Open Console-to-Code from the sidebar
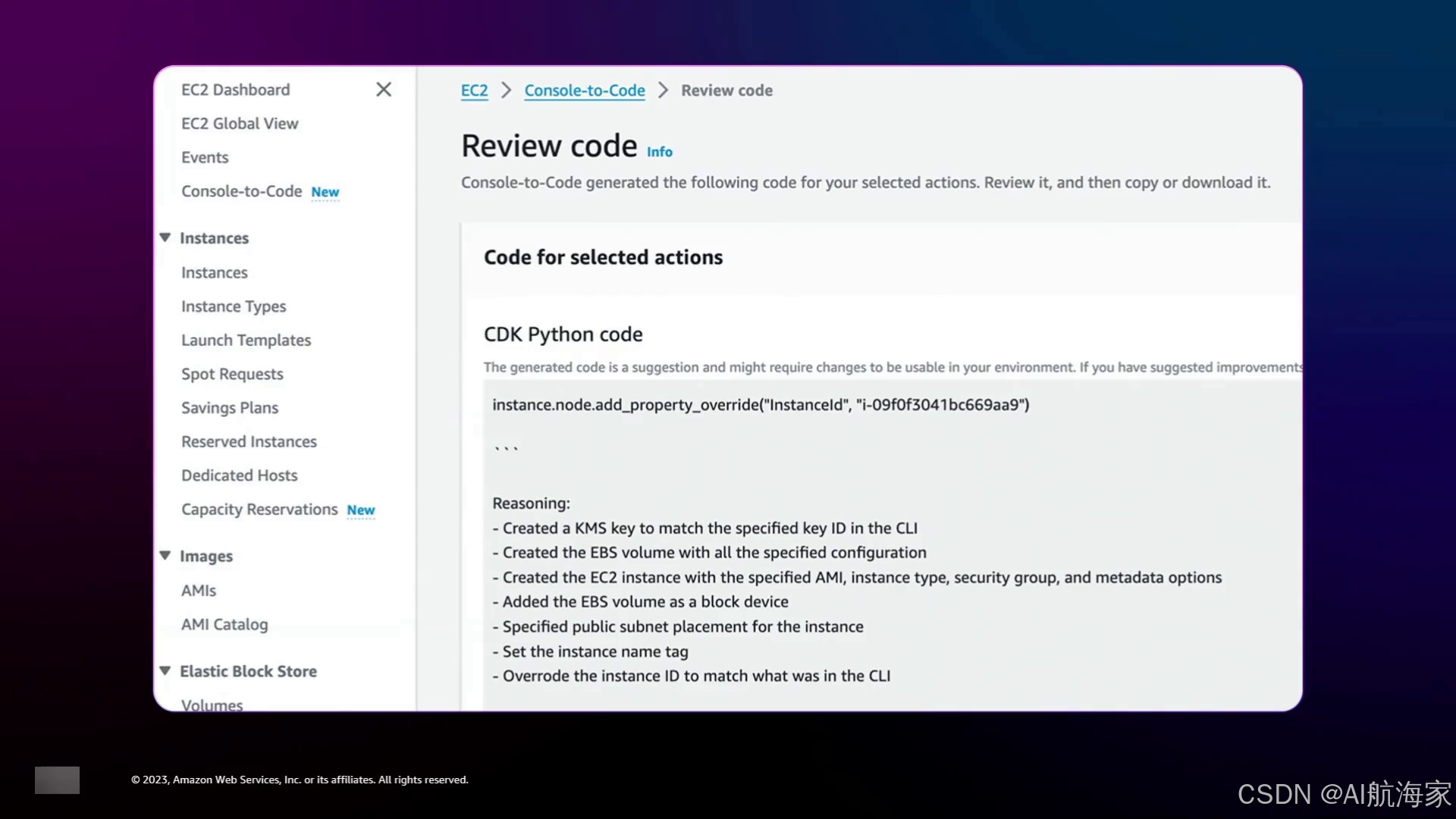This screenshot has width=1456, height=819. (241, 192)
